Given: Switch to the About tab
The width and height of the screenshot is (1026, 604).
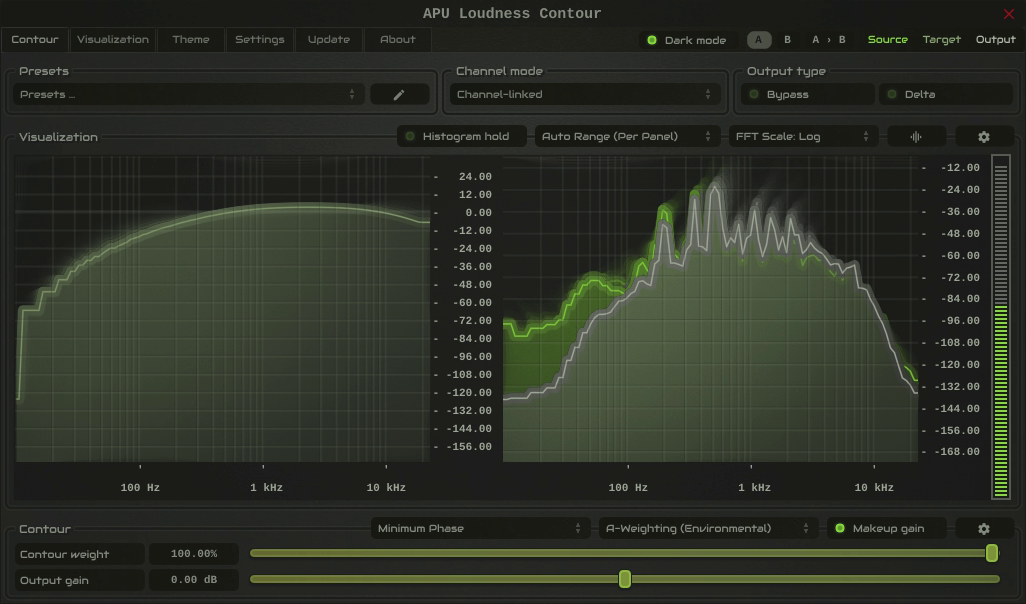Looking at the screenshot, I should pyautogui.click(x=397, y=40).
